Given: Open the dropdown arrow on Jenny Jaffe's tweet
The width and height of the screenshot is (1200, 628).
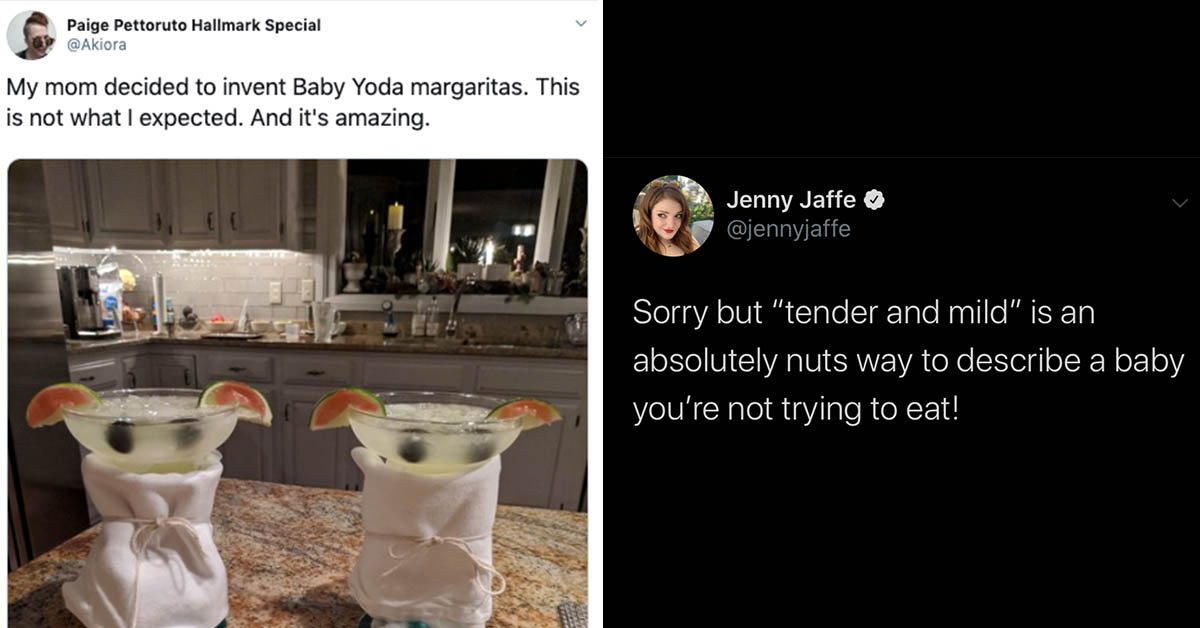Looking at the screenshot, I should click(x=1179, y=203).
